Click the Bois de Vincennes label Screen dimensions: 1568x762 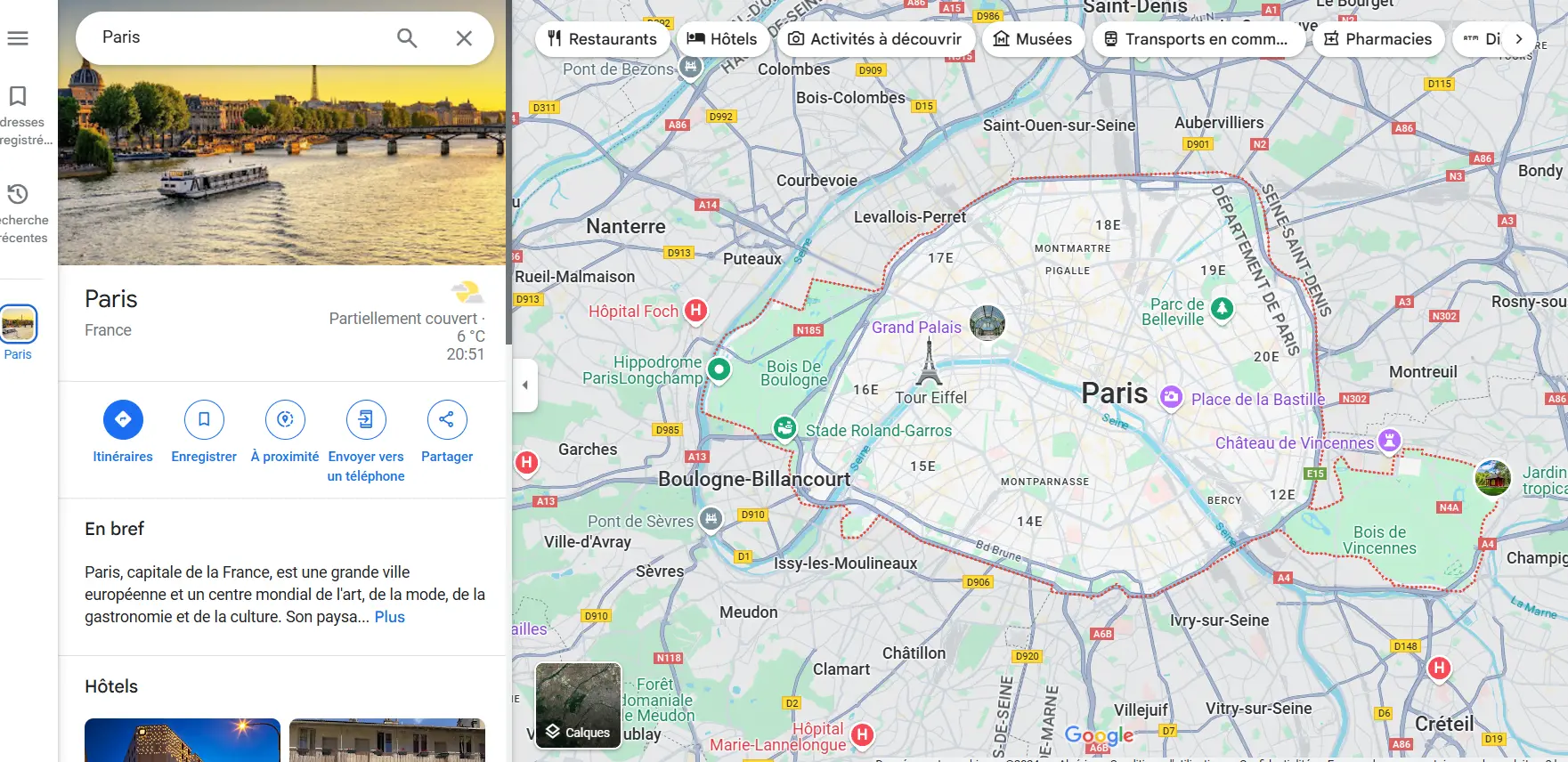pos(1379,539)
